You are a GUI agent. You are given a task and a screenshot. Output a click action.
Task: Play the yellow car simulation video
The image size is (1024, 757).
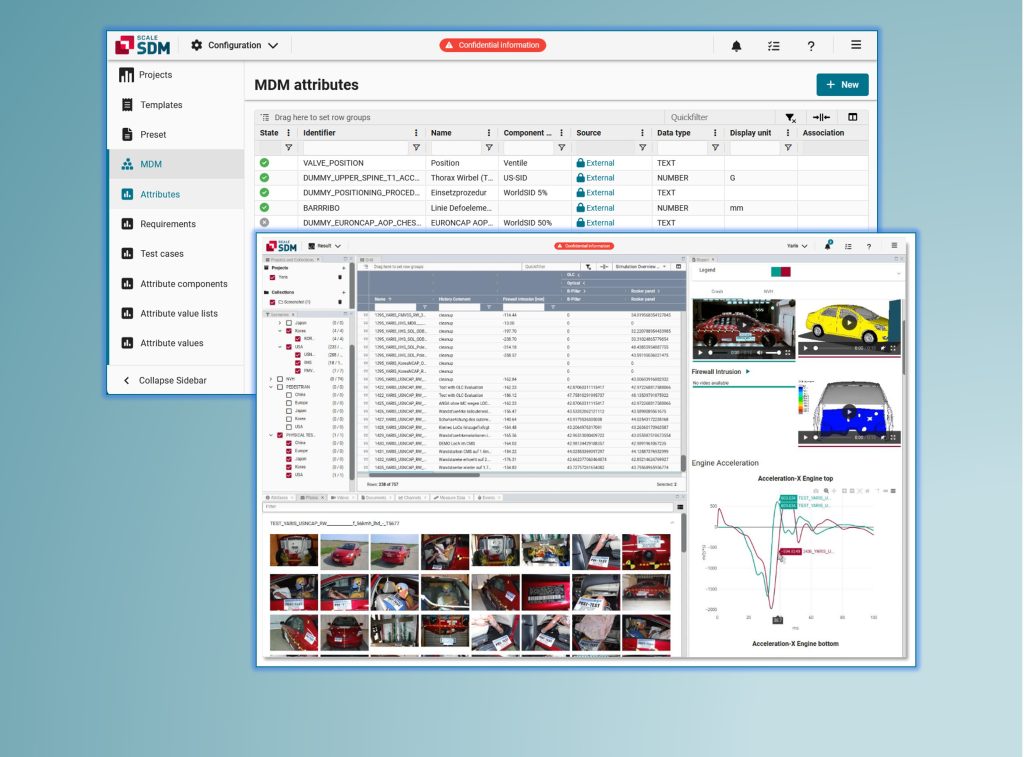(x=849, y=323)
